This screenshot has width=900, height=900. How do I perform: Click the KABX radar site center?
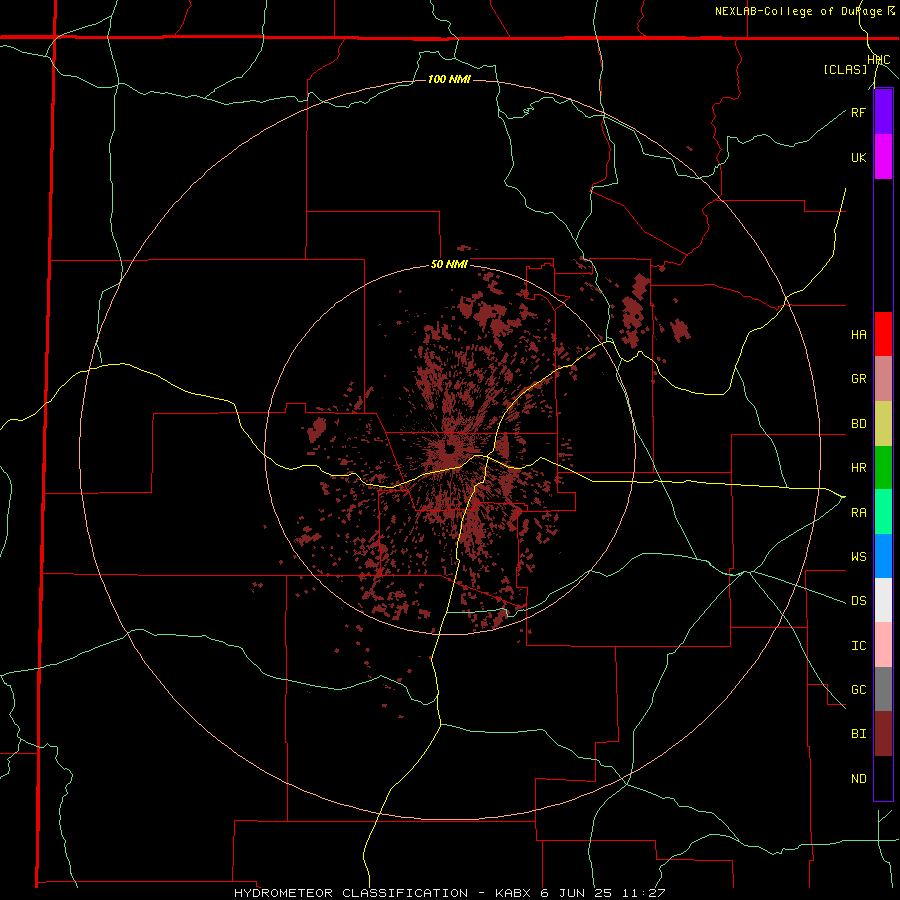(x=450, y=448)
